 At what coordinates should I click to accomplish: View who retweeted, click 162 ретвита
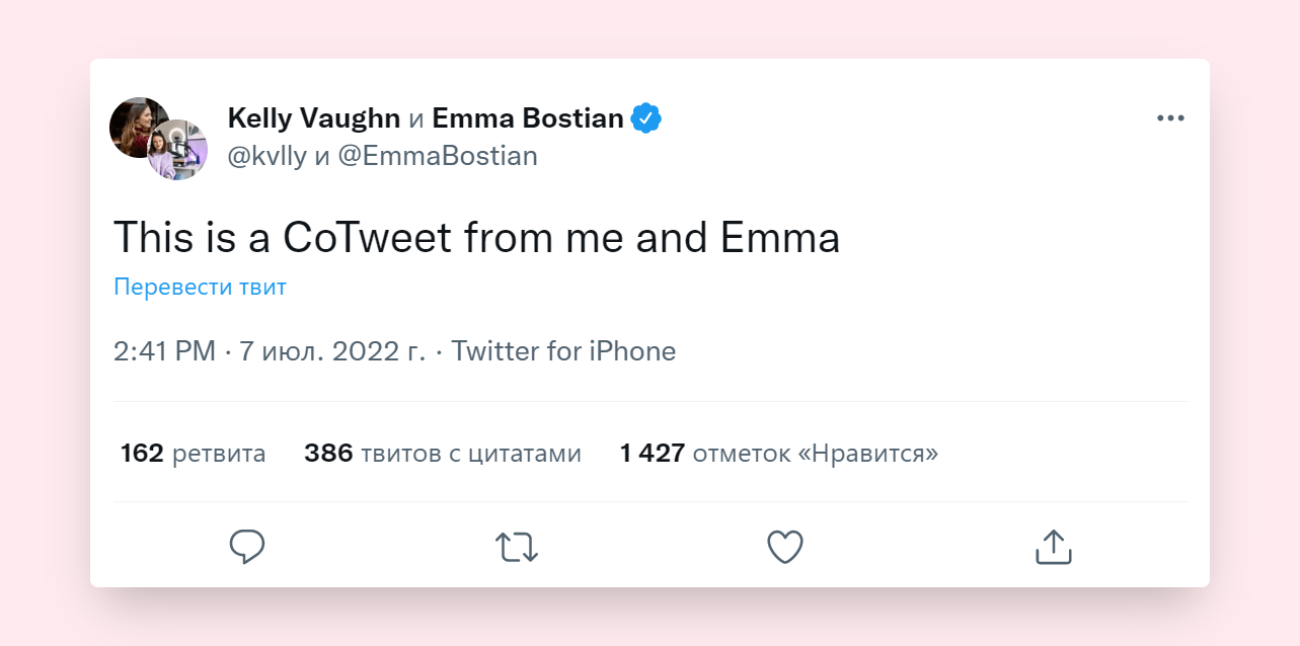coord(192,452)
